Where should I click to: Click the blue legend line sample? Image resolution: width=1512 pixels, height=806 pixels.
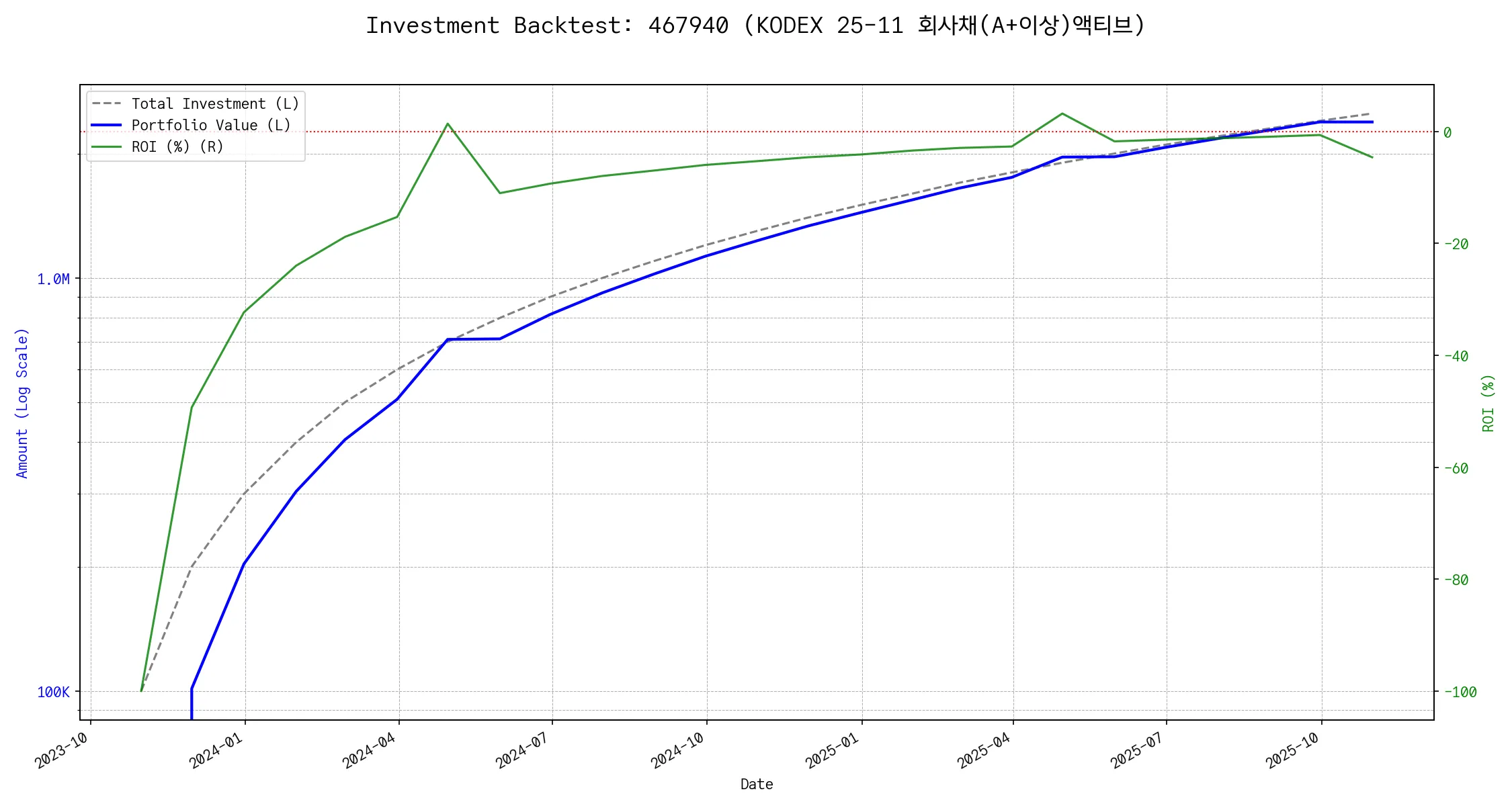point(106,126)
